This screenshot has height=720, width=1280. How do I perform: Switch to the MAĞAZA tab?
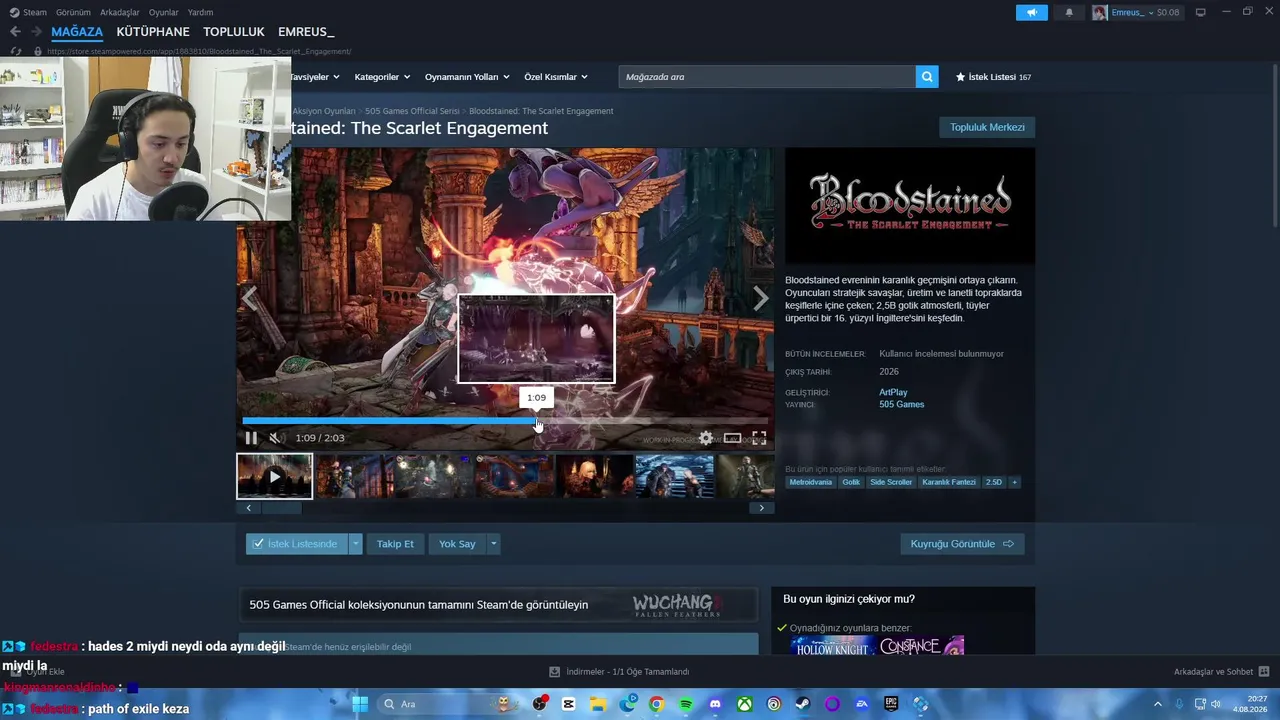pyautogui.click(x=77, y=32)
